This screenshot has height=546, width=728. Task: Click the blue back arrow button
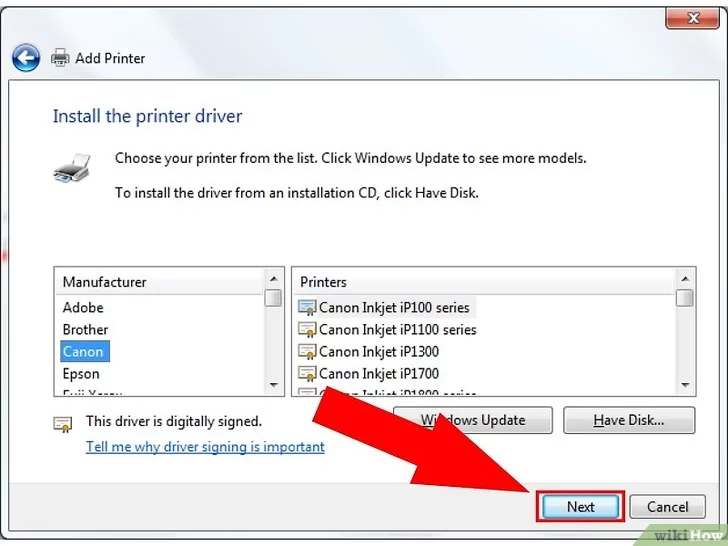click(26, 58)
